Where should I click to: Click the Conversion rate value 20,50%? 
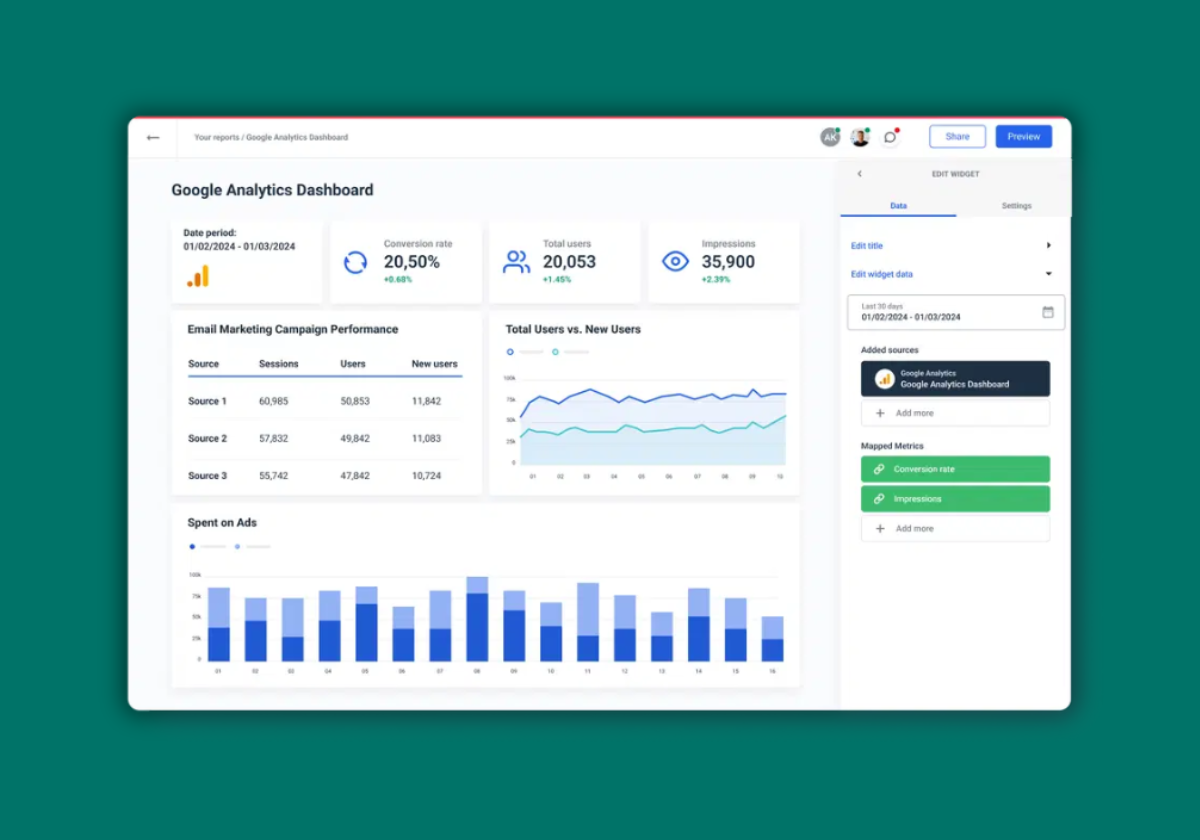pyautogui.click(x=412, y=262)
